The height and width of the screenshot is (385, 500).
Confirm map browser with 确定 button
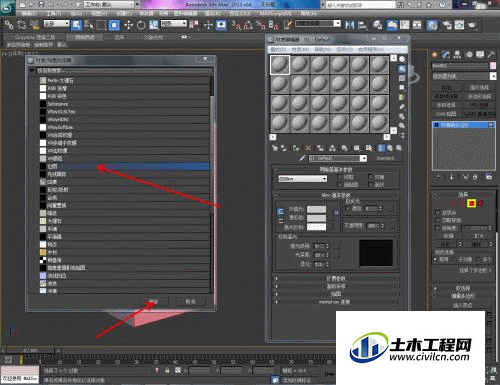[153, 301]
